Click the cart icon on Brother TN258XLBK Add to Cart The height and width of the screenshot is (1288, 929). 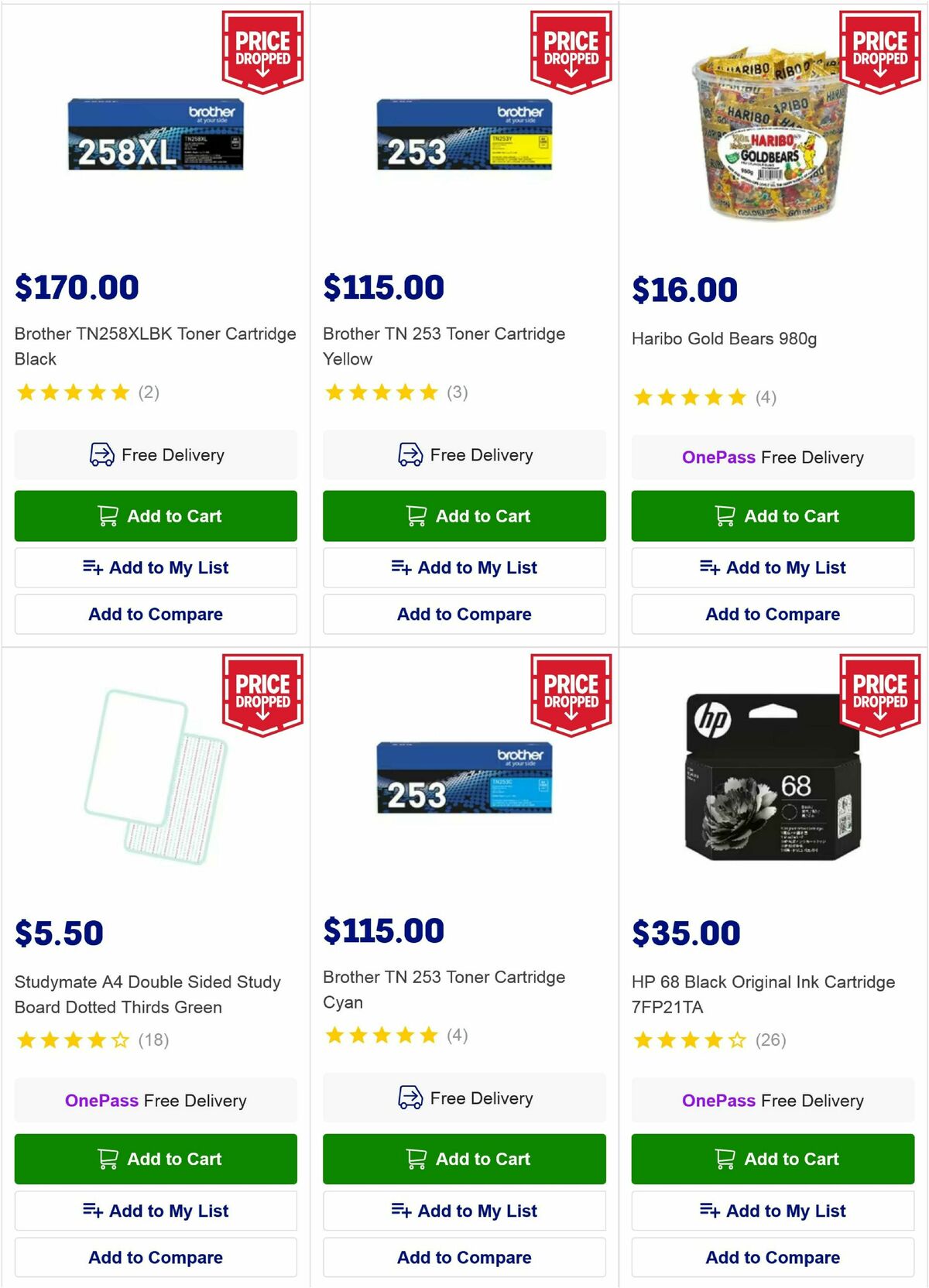(x=109, y=515)
